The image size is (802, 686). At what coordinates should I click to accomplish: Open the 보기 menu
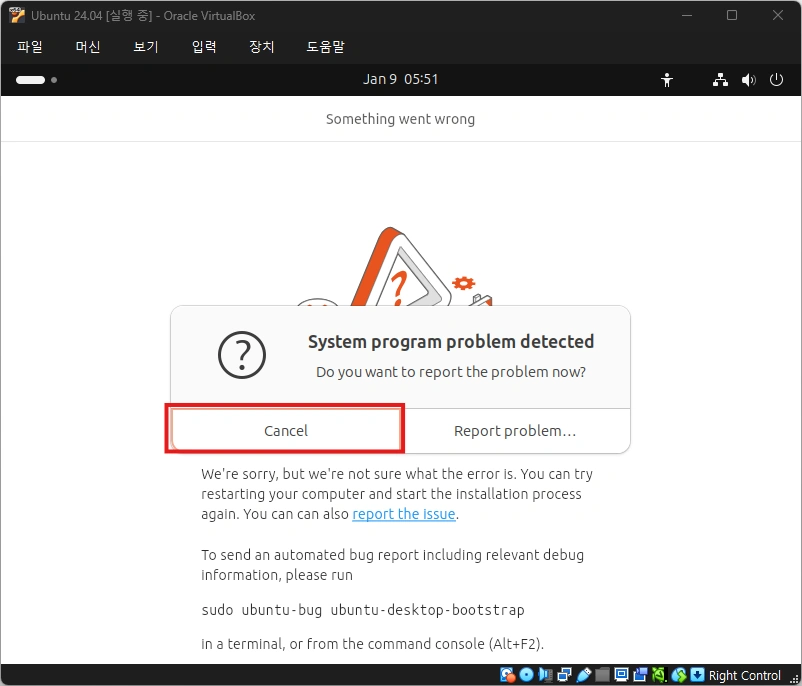146,47
